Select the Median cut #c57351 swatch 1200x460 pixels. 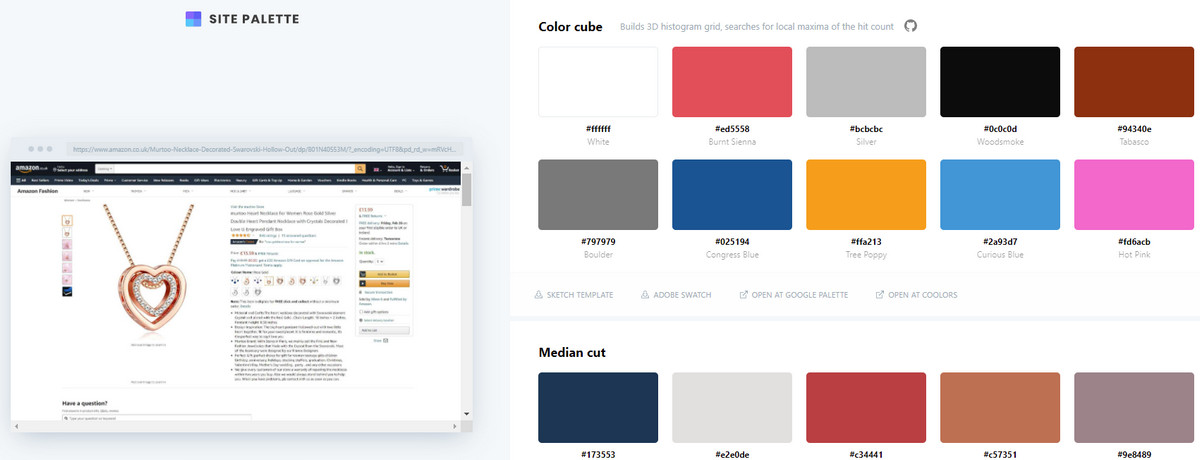point(1000,407)
